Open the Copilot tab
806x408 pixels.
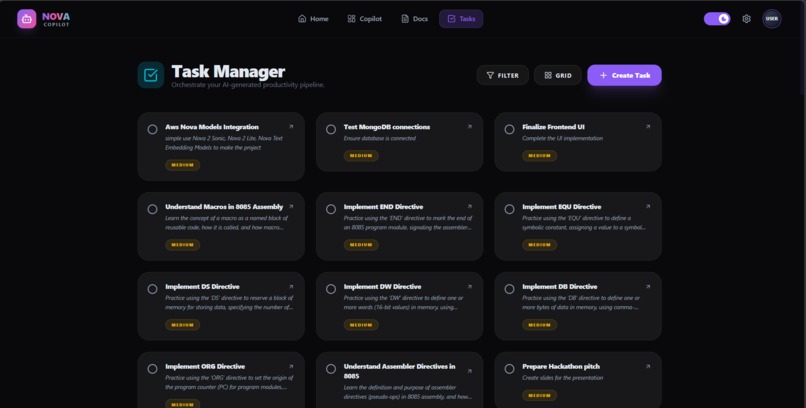coord(364,18)
